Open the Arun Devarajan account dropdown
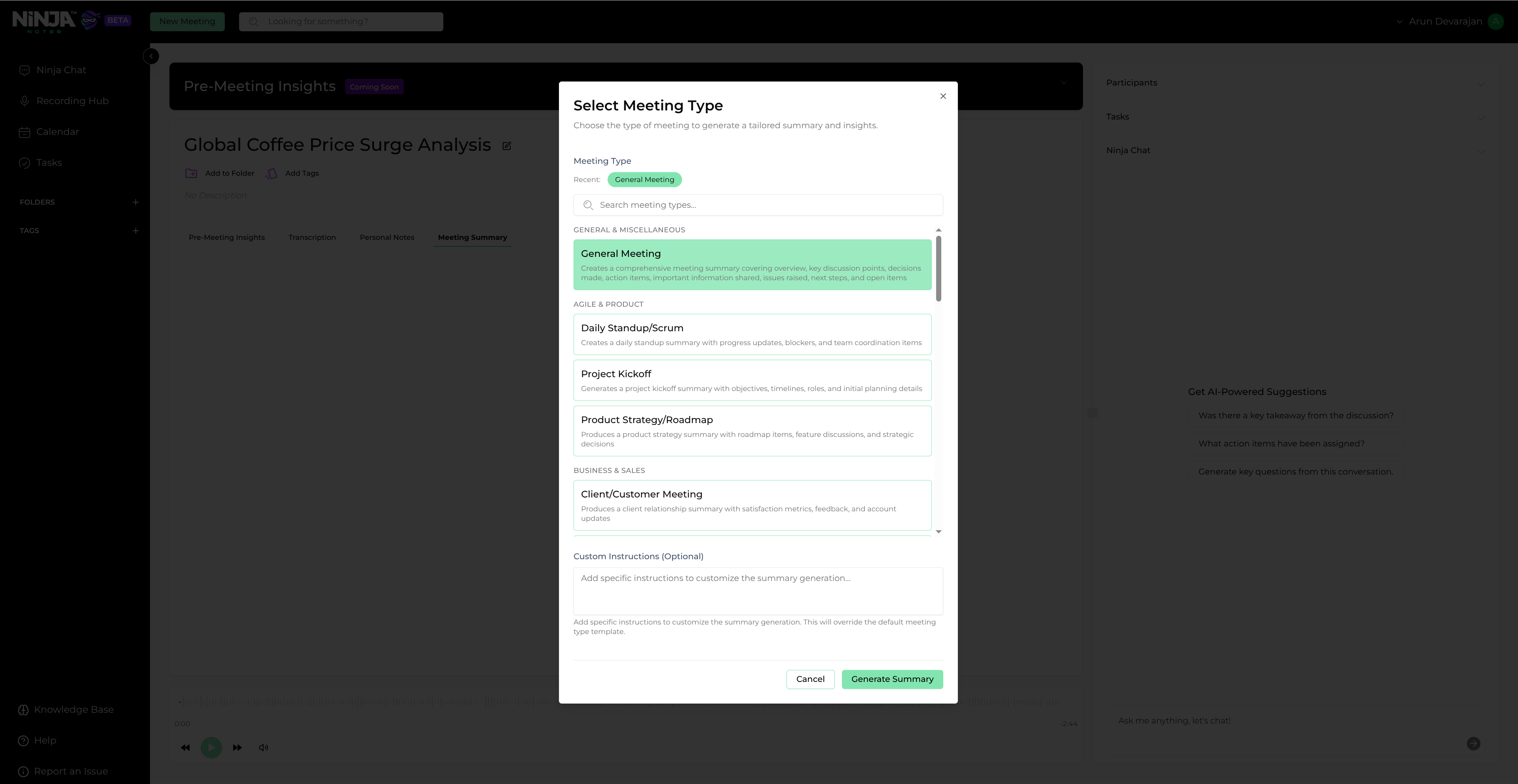This screenshot has width=1518, height=784. pos(1440,21)
